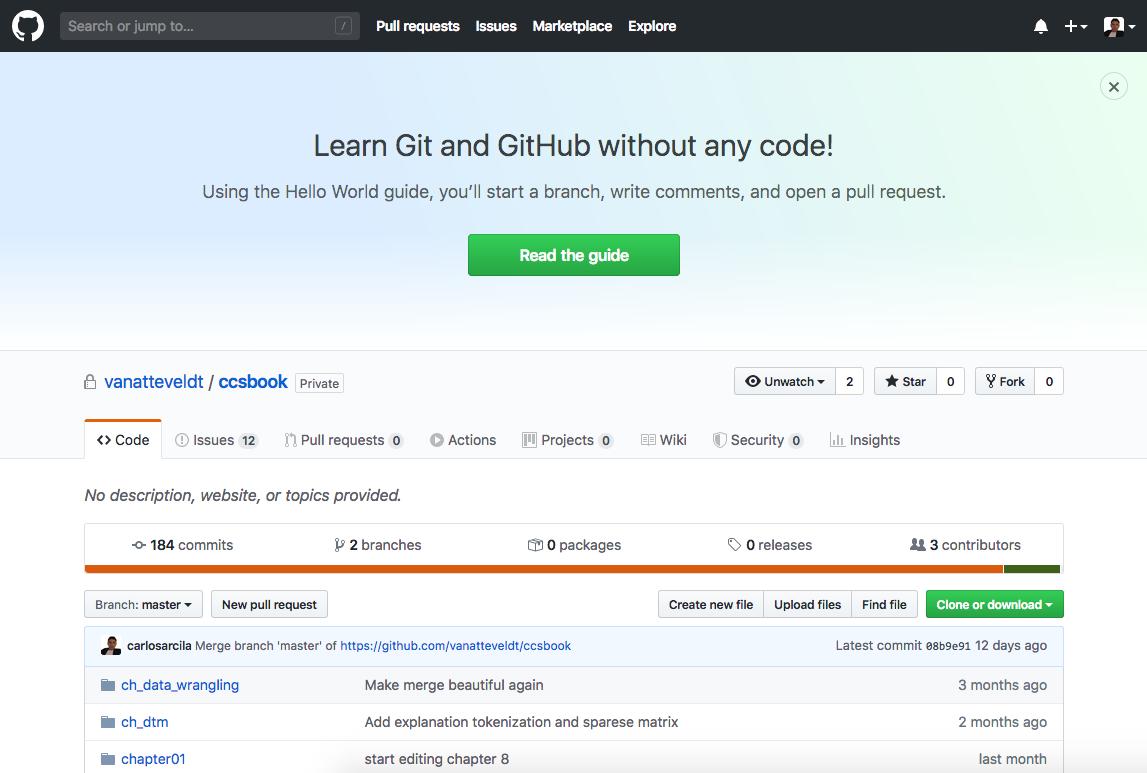This screenshot has width=1147, height=773.
Task: Click carlosarcila commit author avatar
Action: pyautogui.click(x=110, y=646)
